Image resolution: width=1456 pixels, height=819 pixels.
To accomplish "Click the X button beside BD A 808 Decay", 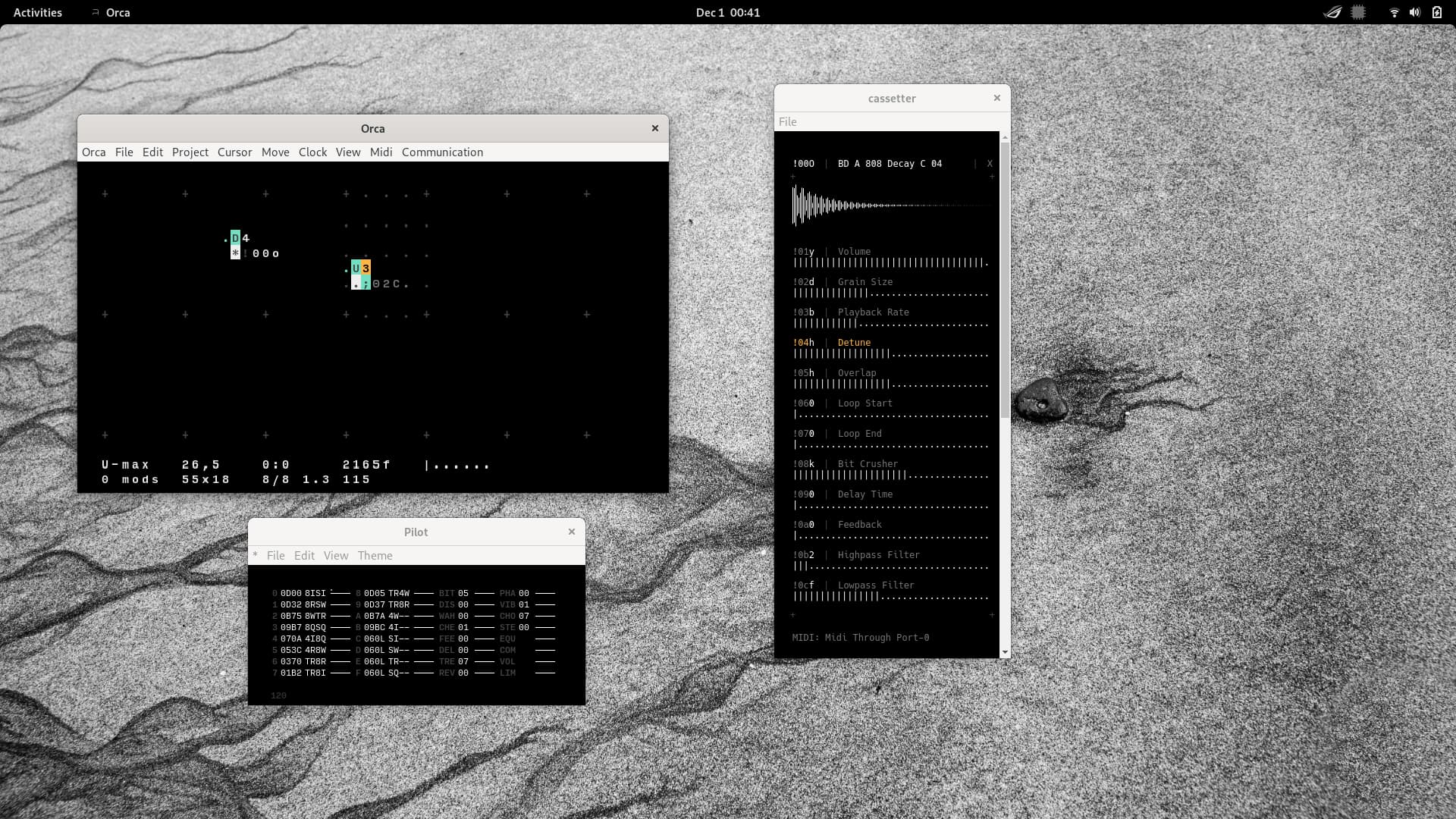I will 989,164.
